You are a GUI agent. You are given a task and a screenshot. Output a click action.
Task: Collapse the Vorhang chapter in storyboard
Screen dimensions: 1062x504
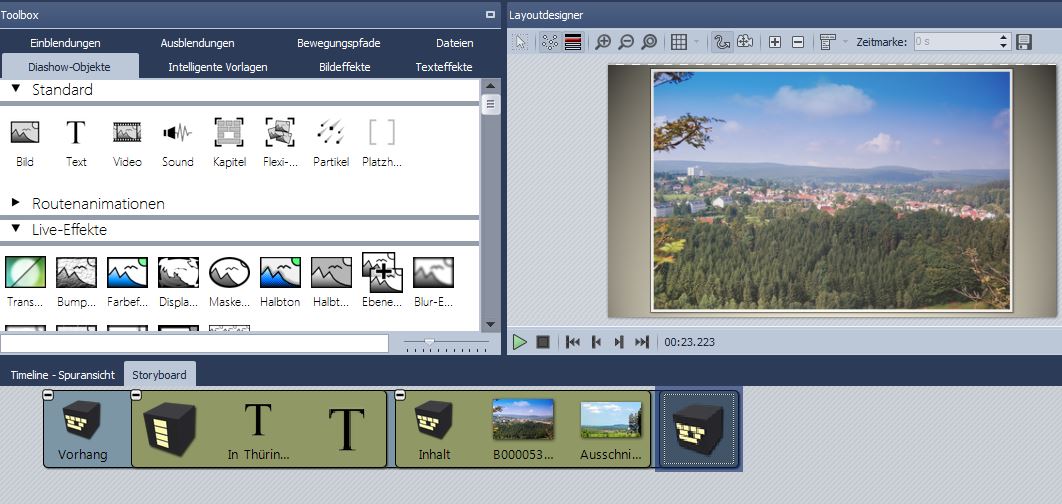pyautogui.click(x=49, y=396)
